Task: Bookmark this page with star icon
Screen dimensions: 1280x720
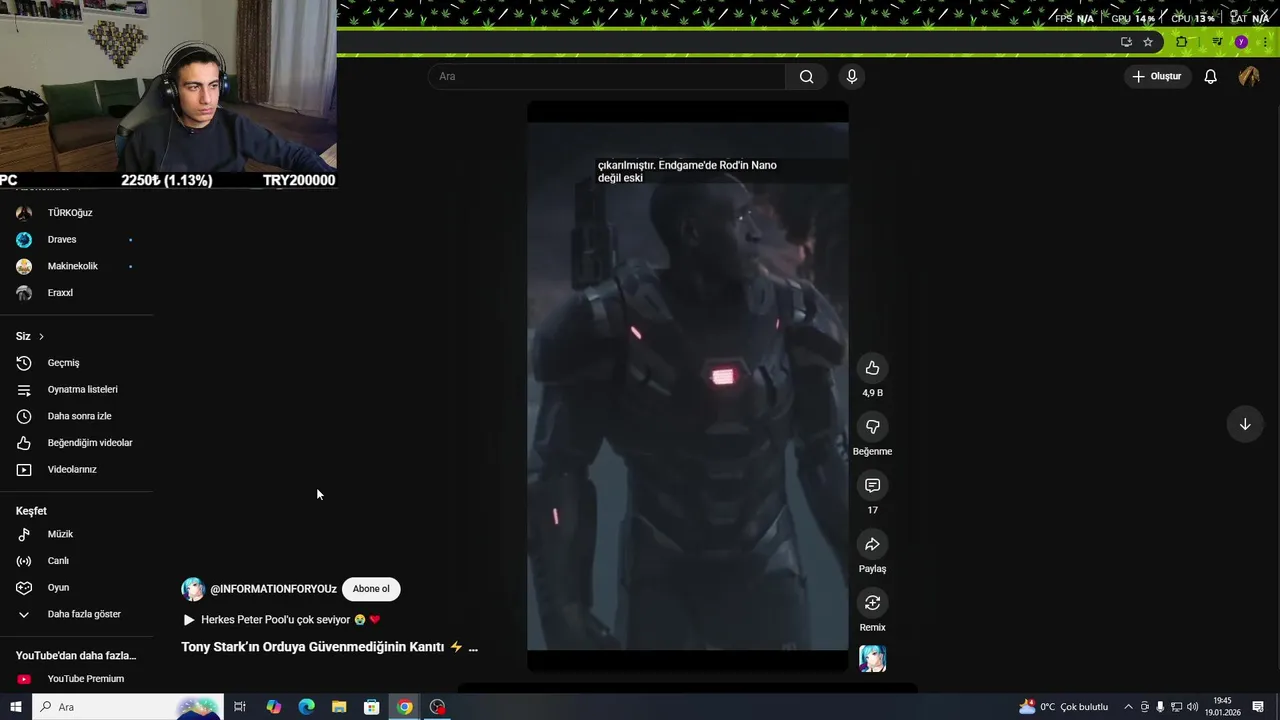Action: tap(1148, 42)
